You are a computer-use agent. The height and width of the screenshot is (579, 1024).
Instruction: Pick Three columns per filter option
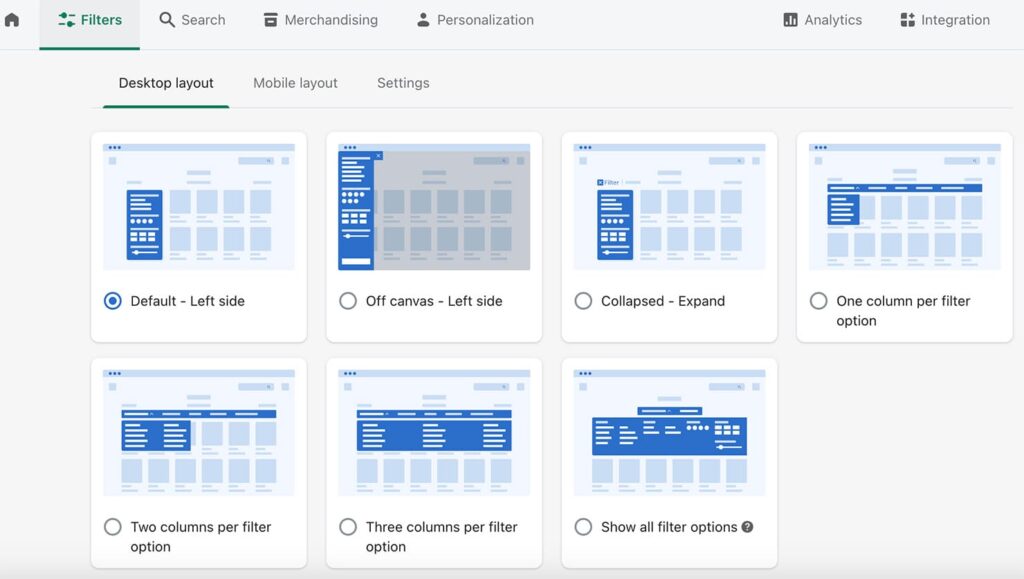coord(348,527)
